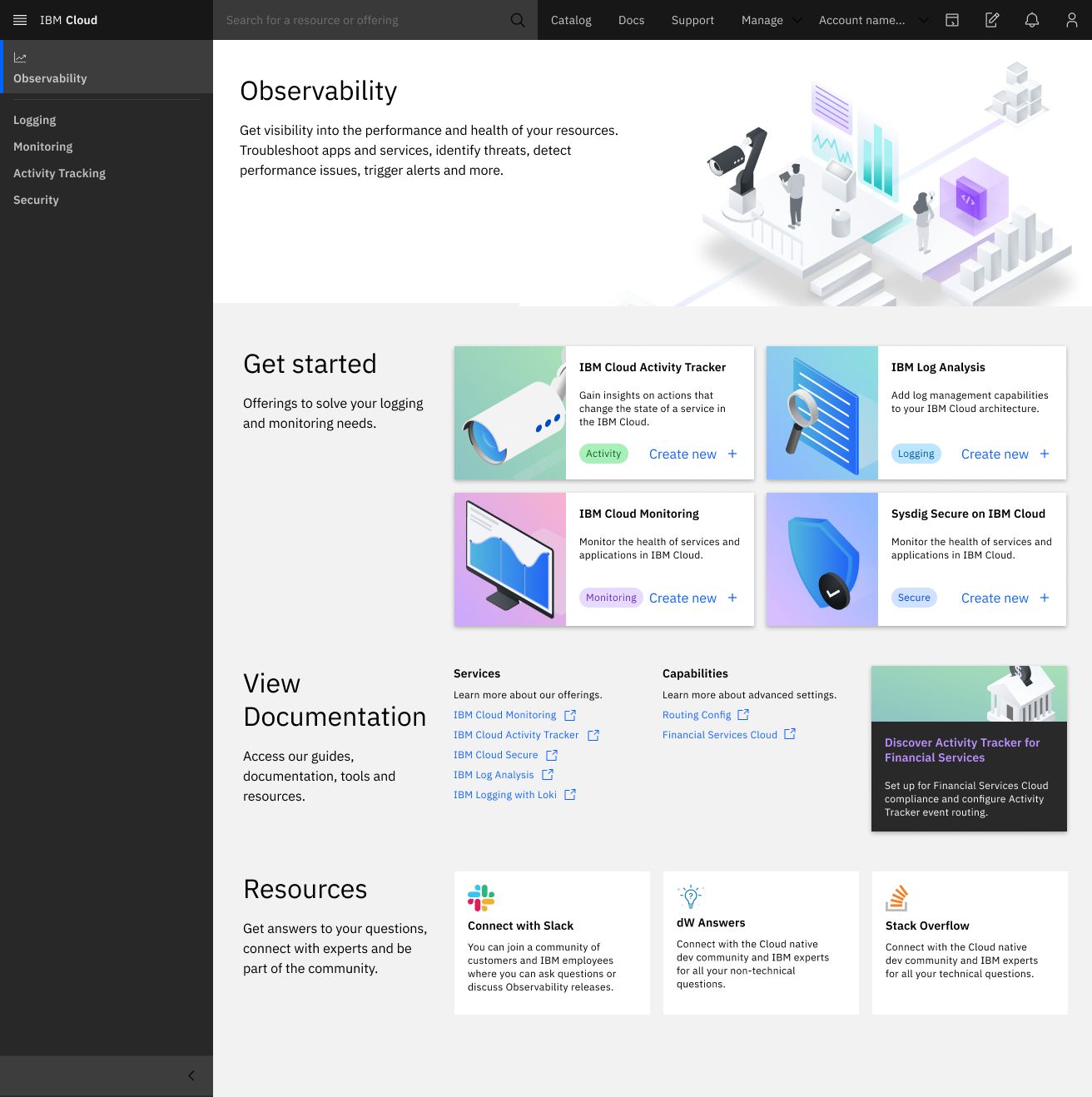This screenshot has width=1092, height=1097.
Task: Click the Activity tag
Action: pos(603,454)
